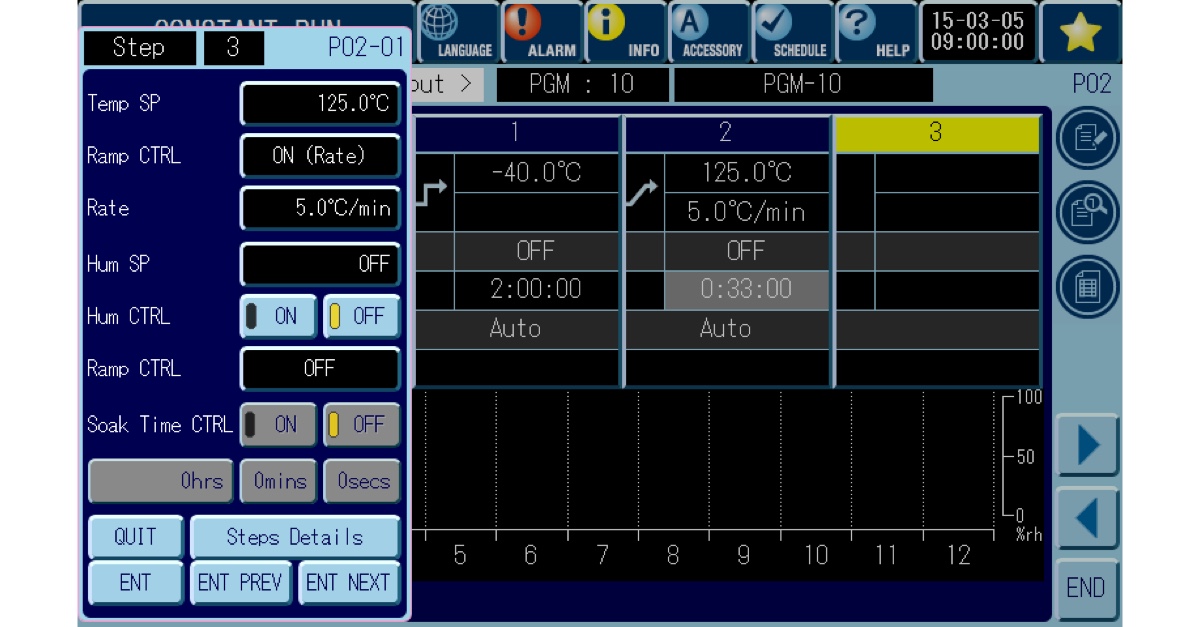The height and width of the screenshot is (627, 1200).
Task: Open the Accessory icon
Action: tap(710, 33)
